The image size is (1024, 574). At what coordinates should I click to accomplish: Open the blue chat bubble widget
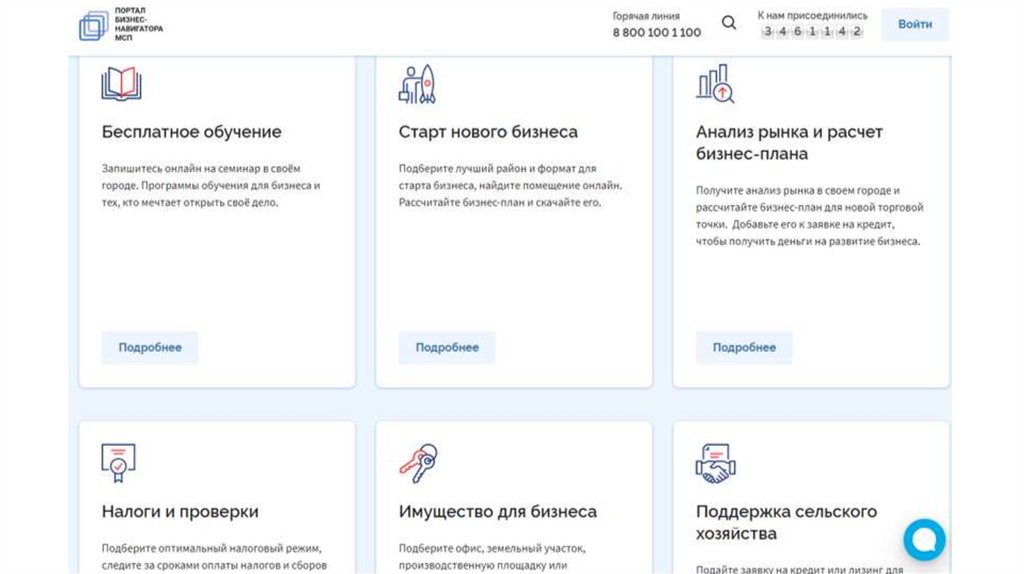pos(924,539)
